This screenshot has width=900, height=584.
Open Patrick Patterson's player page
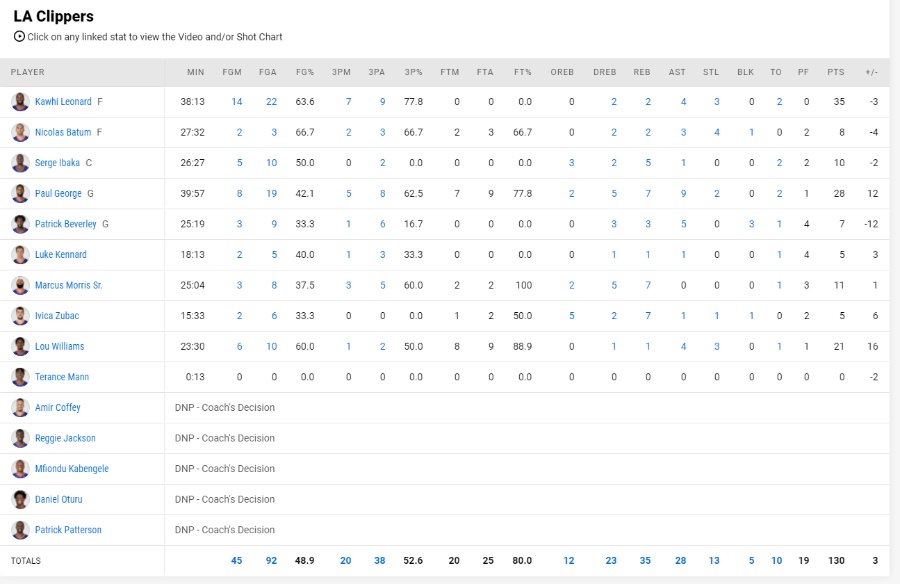pos(68,529)
